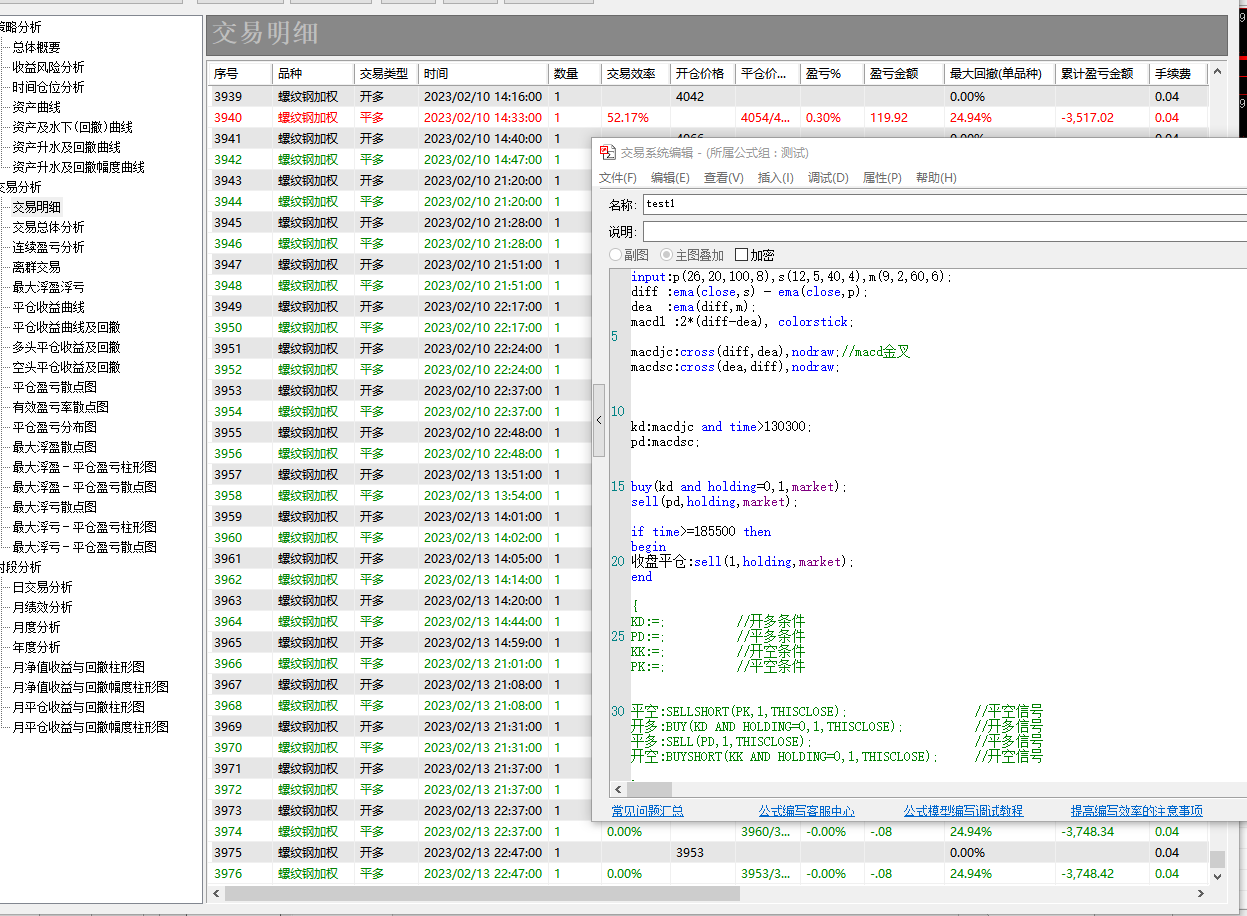The height and width of the screenshot is (916, 1247).
Task: Select the 副图 radio button
Action: (616, 255)
